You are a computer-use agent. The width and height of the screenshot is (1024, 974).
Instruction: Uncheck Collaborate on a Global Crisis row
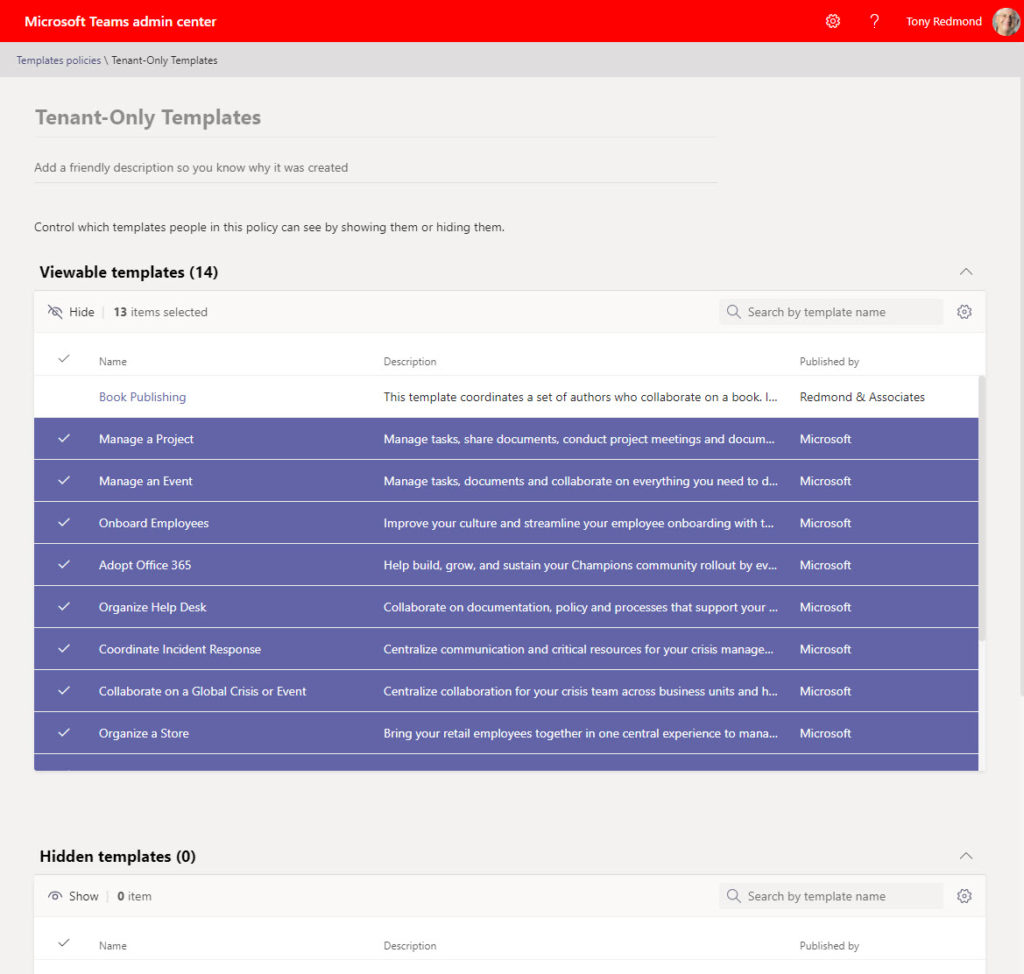pos(64,690)
